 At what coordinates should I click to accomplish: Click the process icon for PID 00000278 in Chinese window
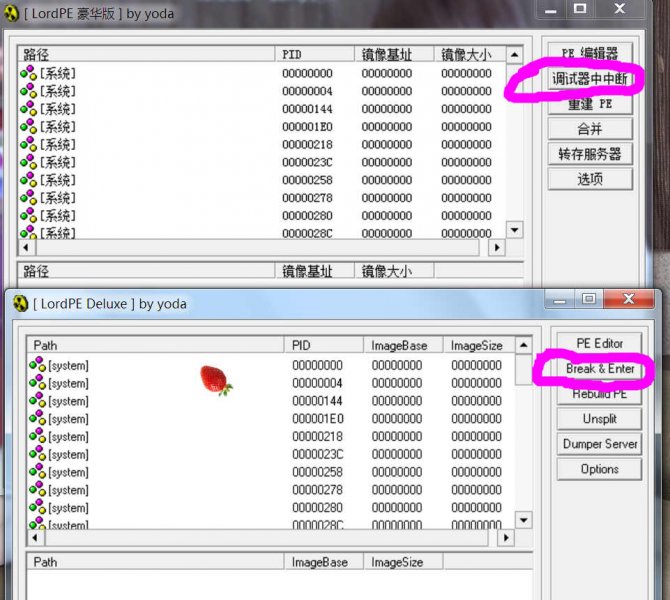pos(29,197)
